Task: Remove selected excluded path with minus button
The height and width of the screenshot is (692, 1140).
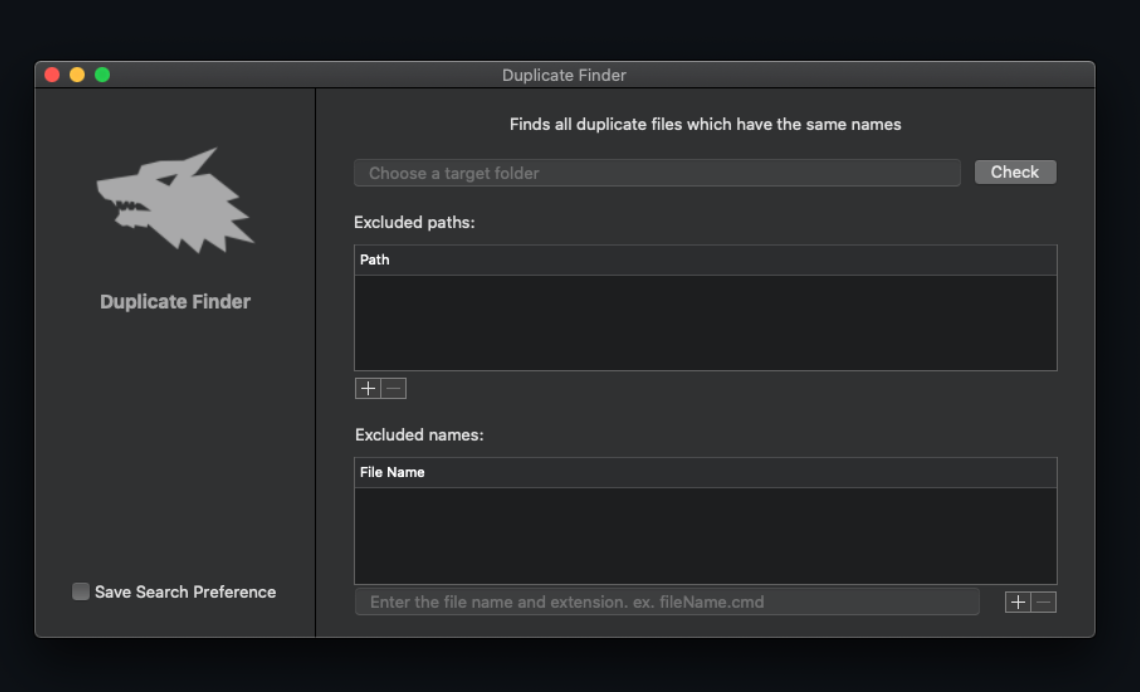Action: click(394, 389)
